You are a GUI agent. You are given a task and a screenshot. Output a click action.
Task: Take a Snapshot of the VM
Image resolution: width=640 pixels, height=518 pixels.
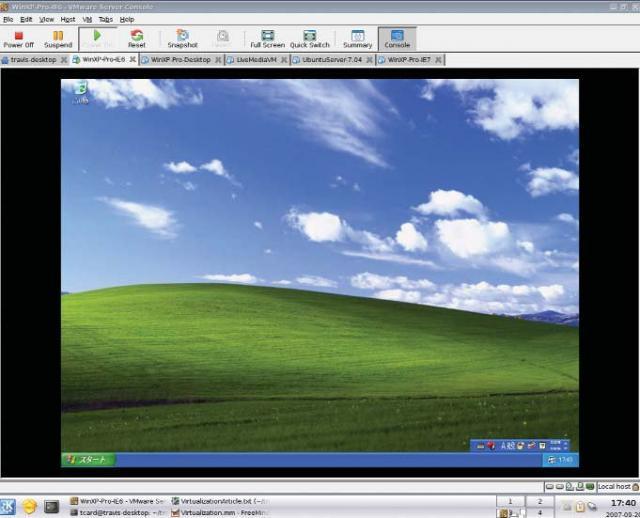[182, 39]
